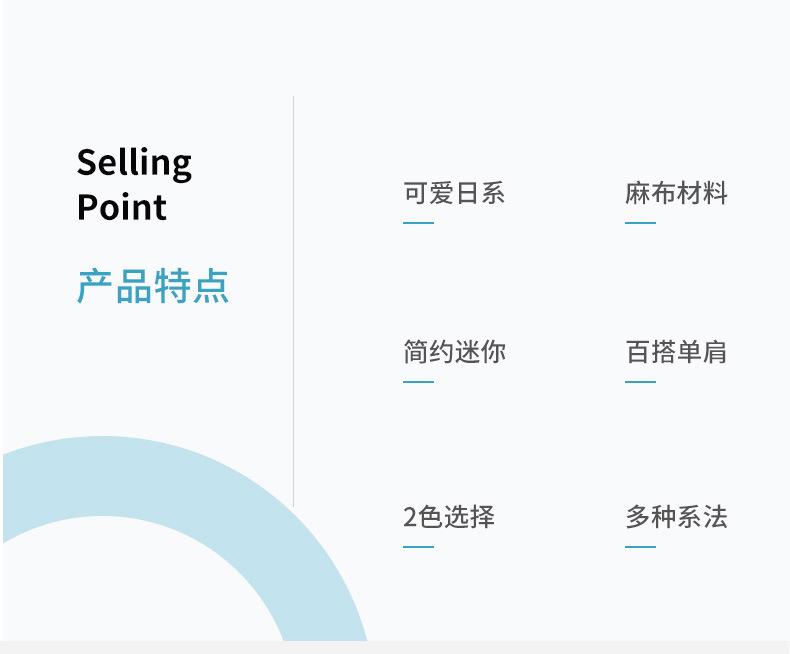The width and height of the screenshot is (790, 654).
Task: Click the blue dash under 简约迷你
Action: (419, 382)
